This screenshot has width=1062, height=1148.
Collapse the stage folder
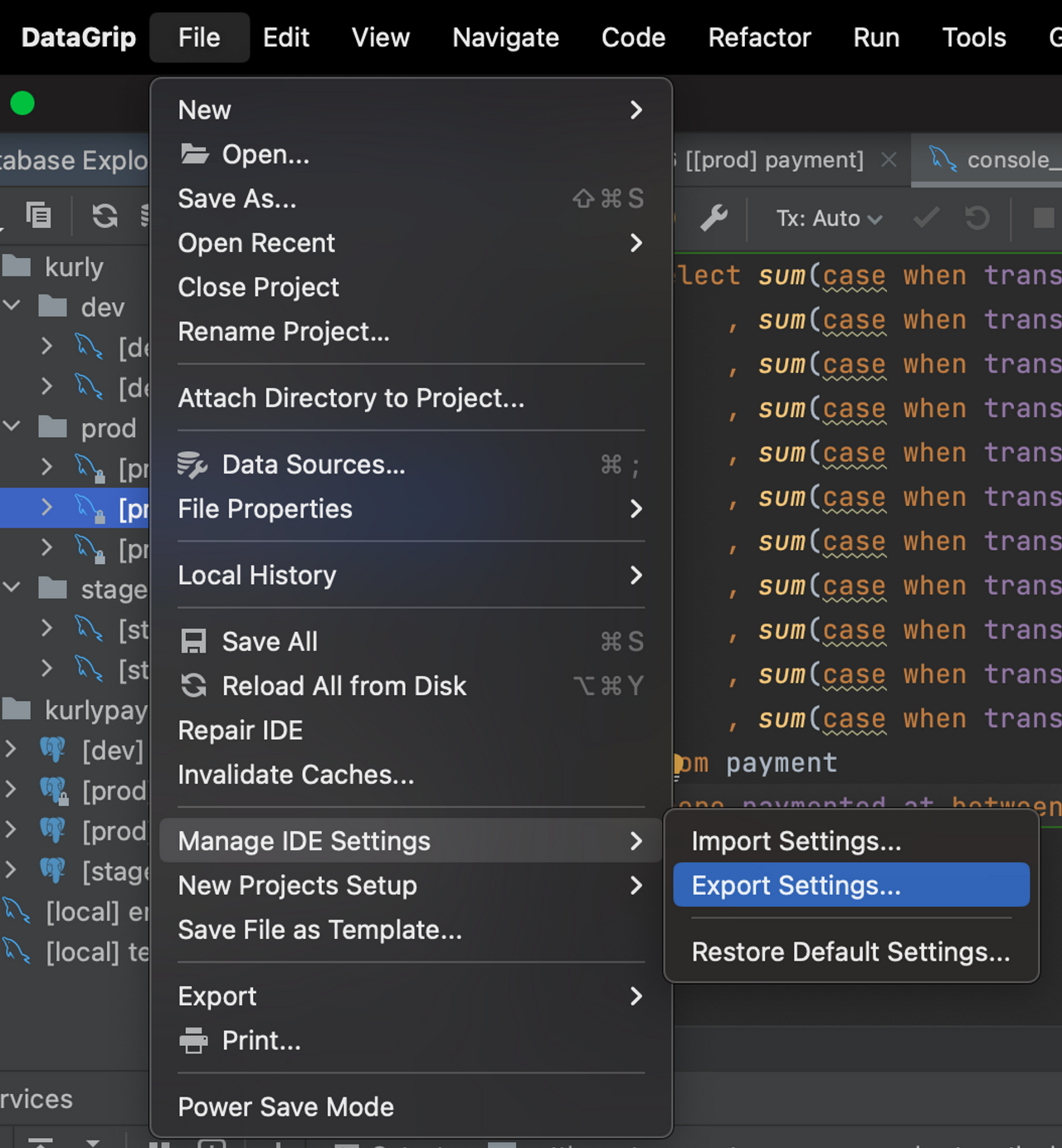[x=12, y=587]
